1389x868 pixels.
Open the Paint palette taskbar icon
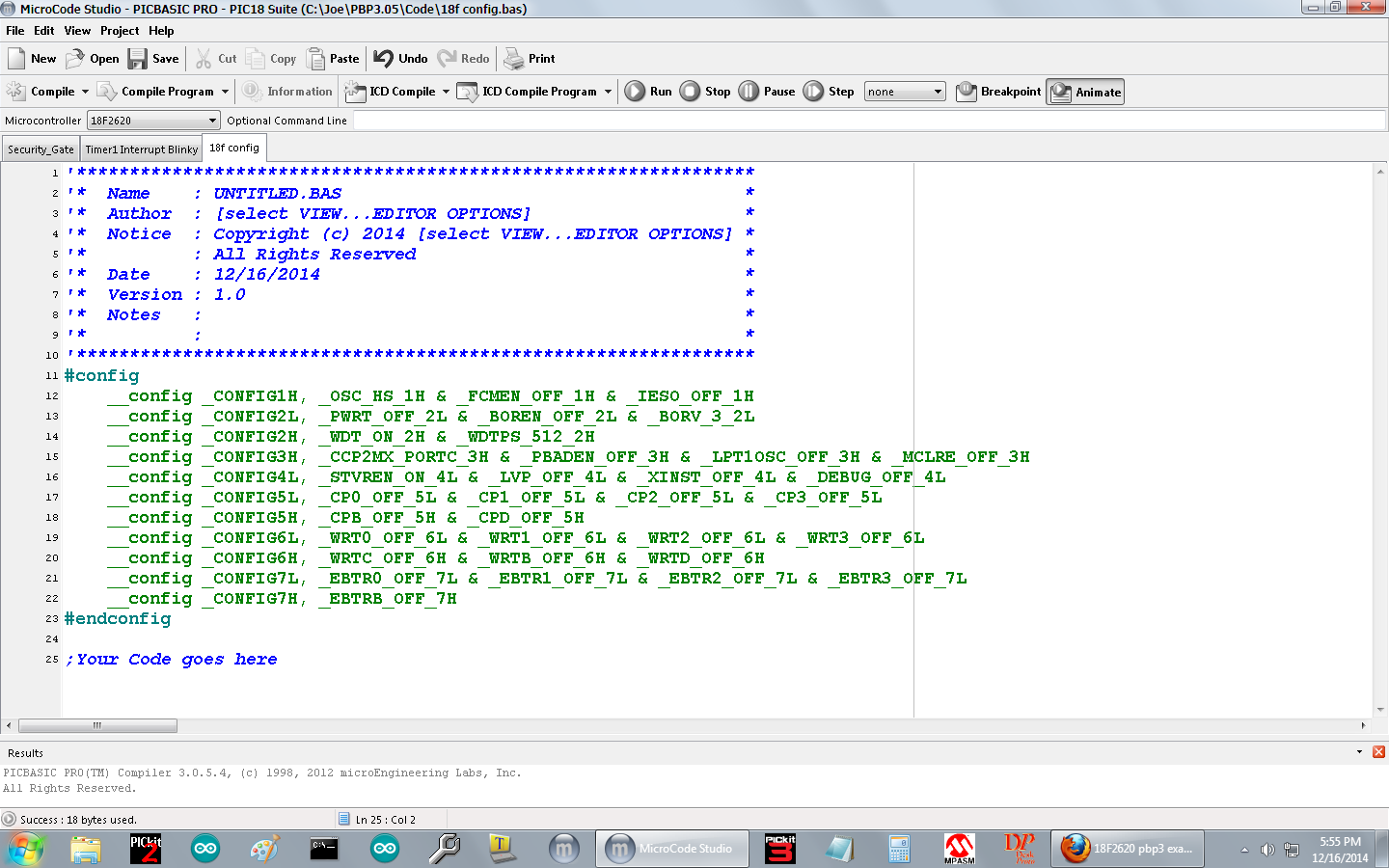click(264, 849)
